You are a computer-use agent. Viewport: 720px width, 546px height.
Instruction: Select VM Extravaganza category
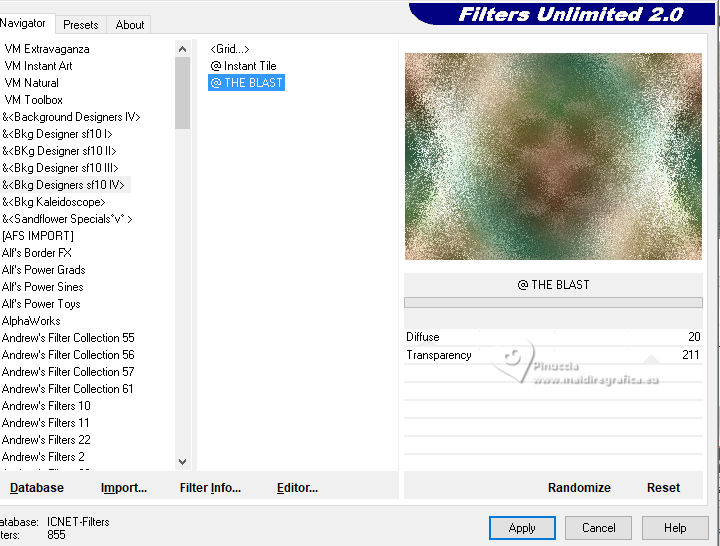tap(47, 49)
